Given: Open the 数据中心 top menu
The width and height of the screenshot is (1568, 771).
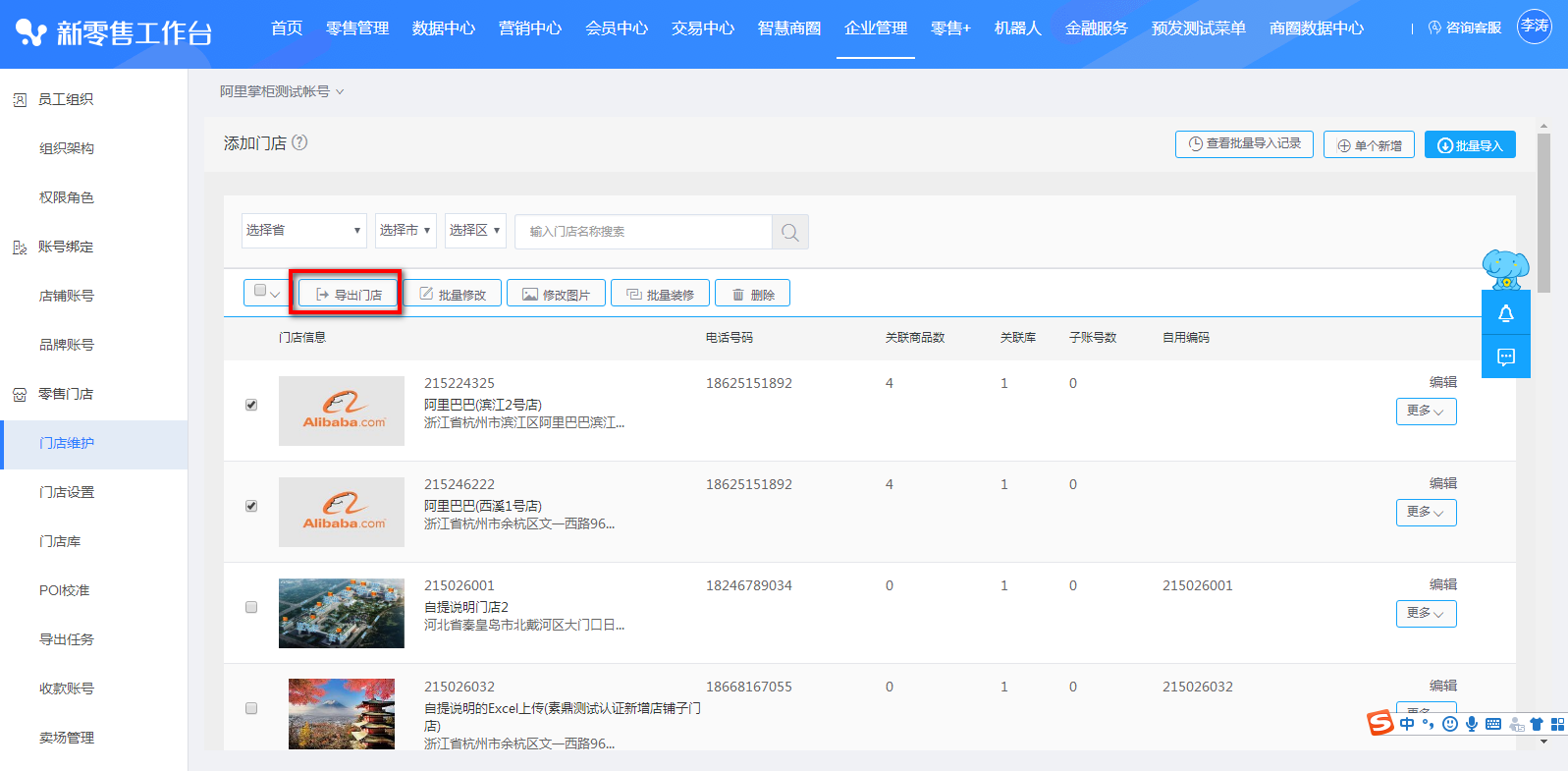Looking at the screenshot, I should [443, 28].
